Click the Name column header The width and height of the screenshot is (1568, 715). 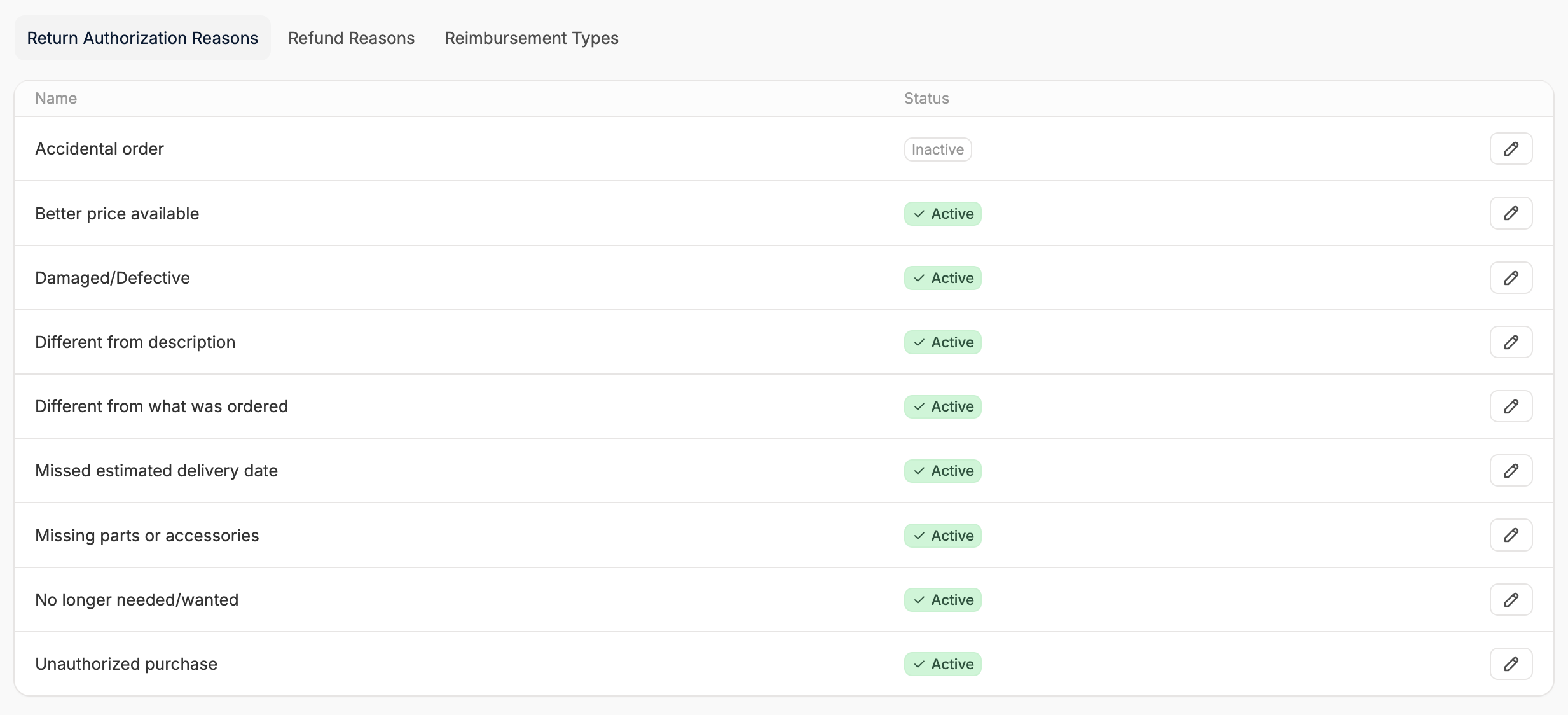pos(56,99)
